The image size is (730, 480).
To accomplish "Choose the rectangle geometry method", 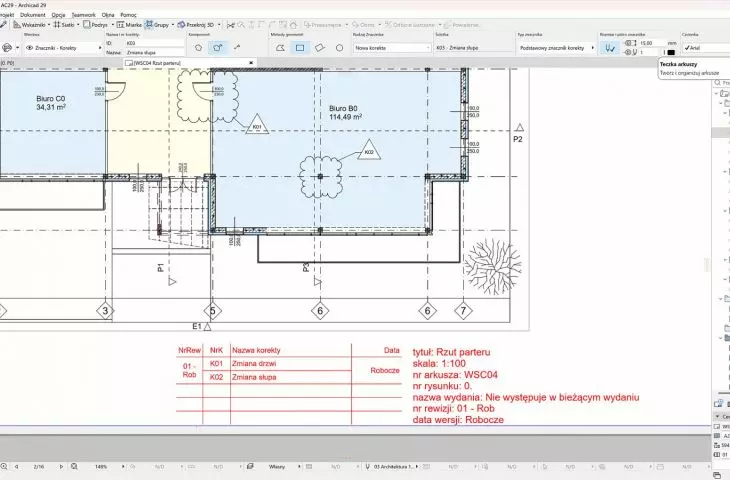I will pyautogui.click(x=300, y=47).
